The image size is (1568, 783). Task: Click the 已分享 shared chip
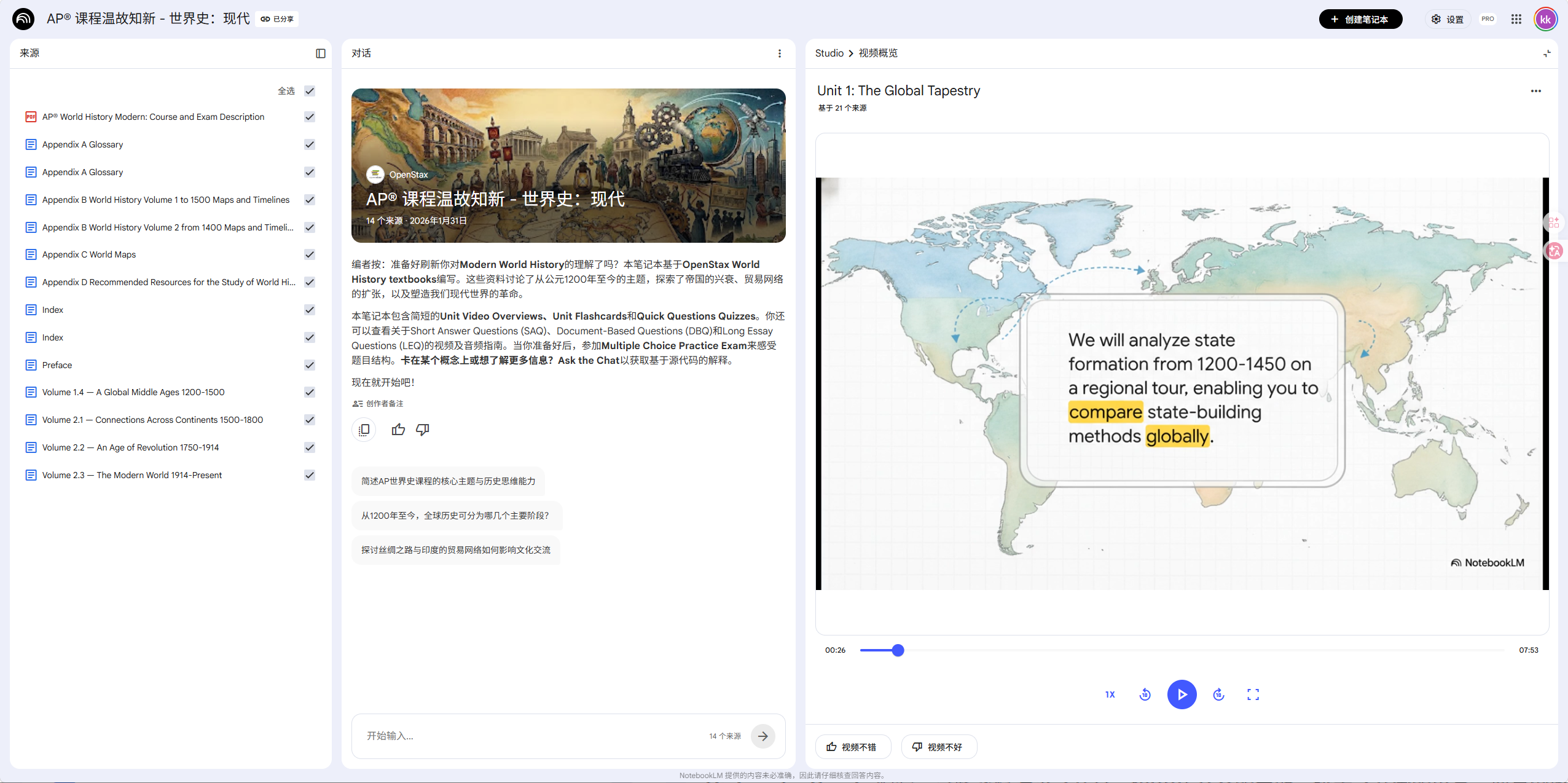277,19
